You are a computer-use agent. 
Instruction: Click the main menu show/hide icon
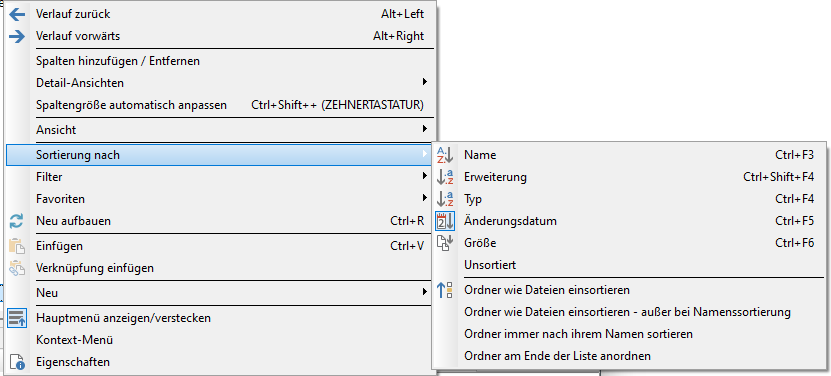coord(17,318)
